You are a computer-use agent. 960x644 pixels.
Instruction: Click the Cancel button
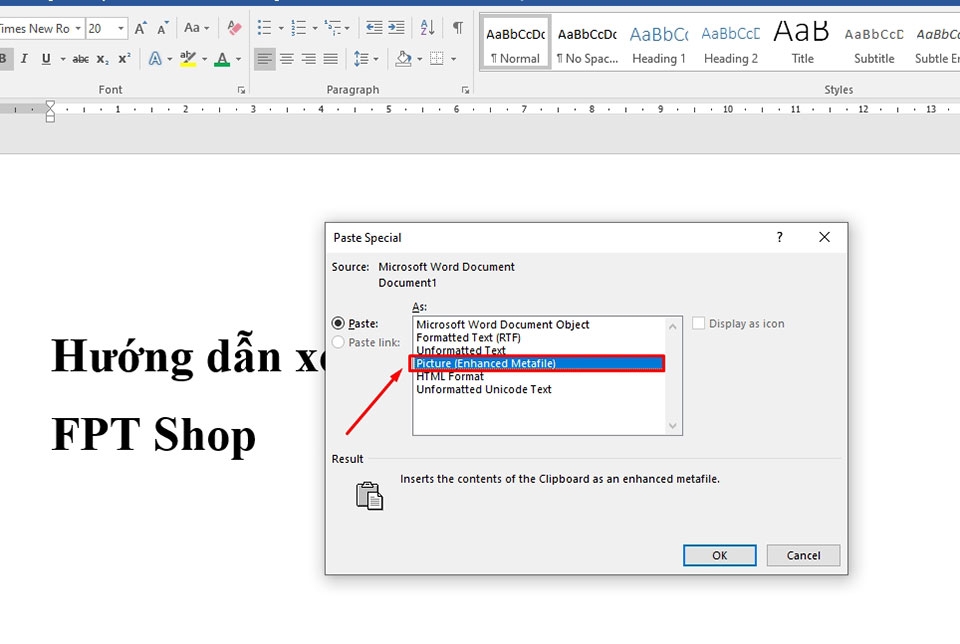point(803,555)
